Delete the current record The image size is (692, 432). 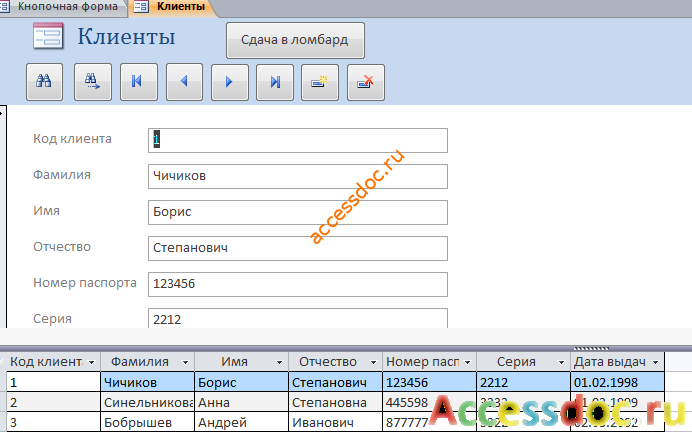[x=366, y=83]
